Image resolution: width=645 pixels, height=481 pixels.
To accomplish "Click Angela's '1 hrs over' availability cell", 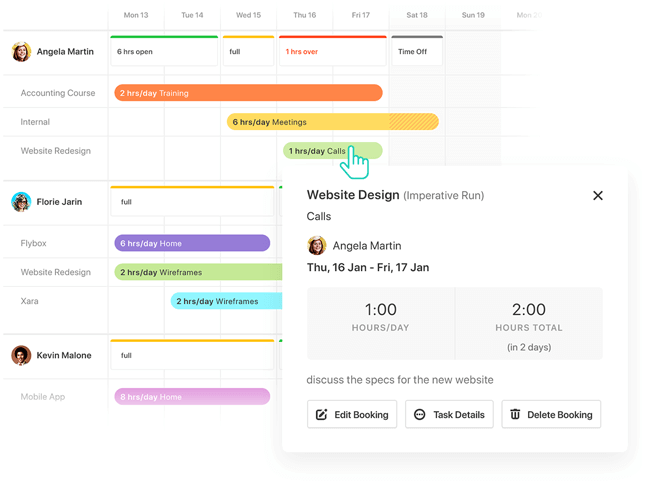I will pos(332,52).
